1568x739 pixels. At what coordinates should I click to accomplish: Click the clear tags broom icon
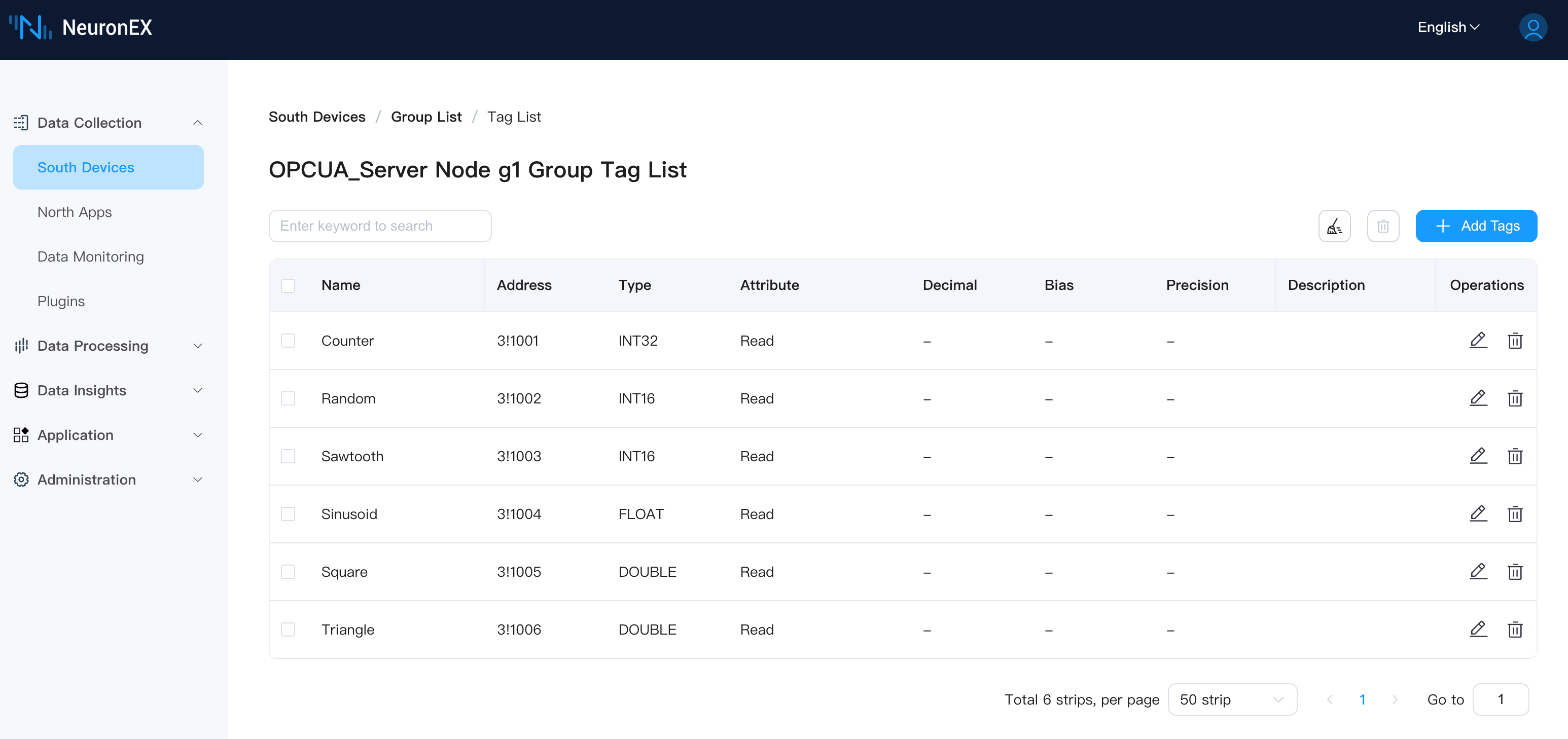pyautogui.click(x=1334, y=226)
